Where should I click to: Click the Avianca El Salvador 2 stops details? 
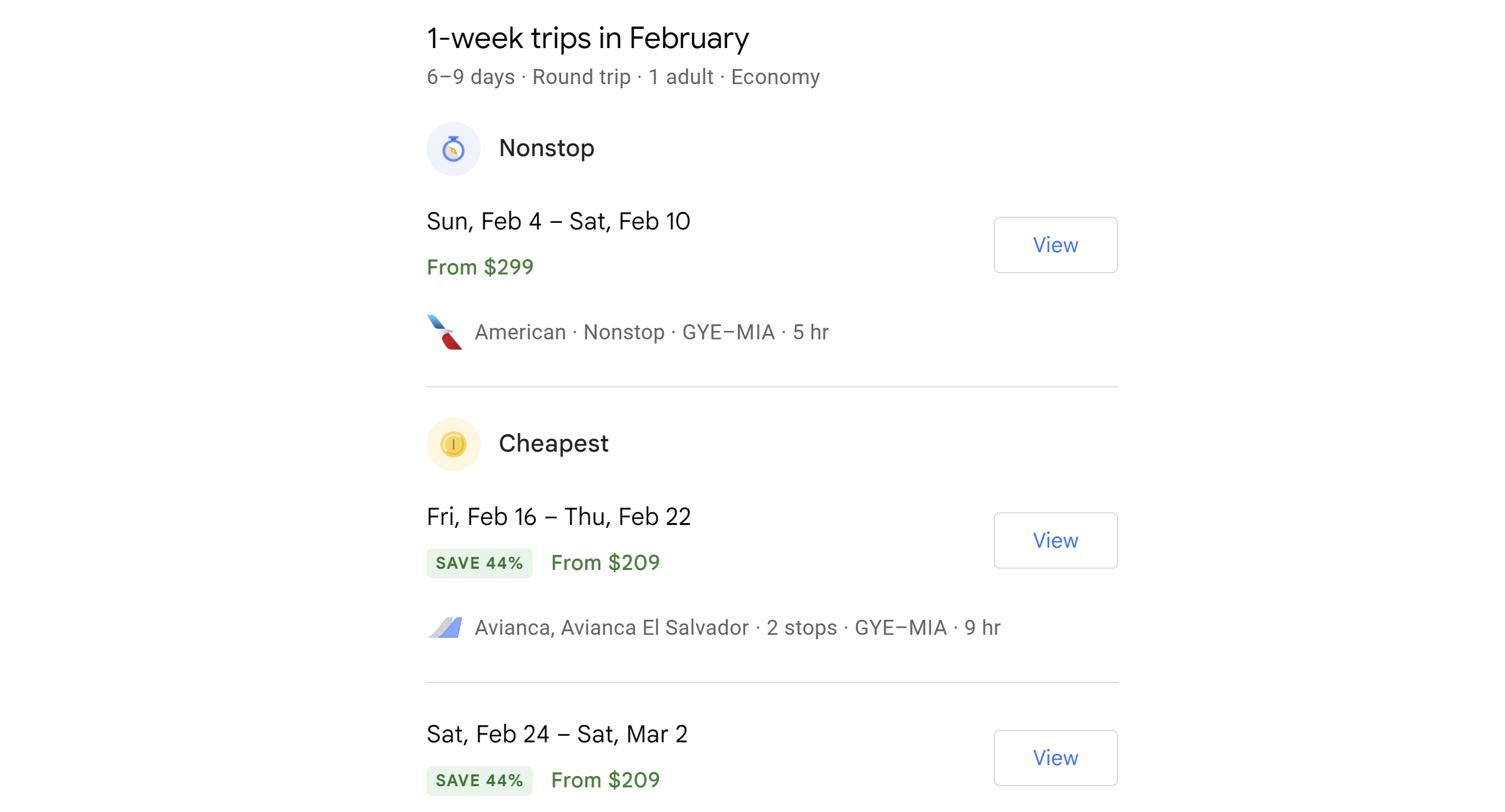(x=737, y=628)
